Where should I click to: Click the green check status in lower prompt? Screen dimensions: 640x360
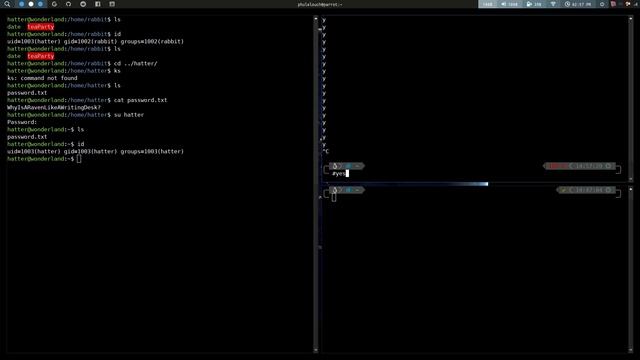click(x=564, y=190)
